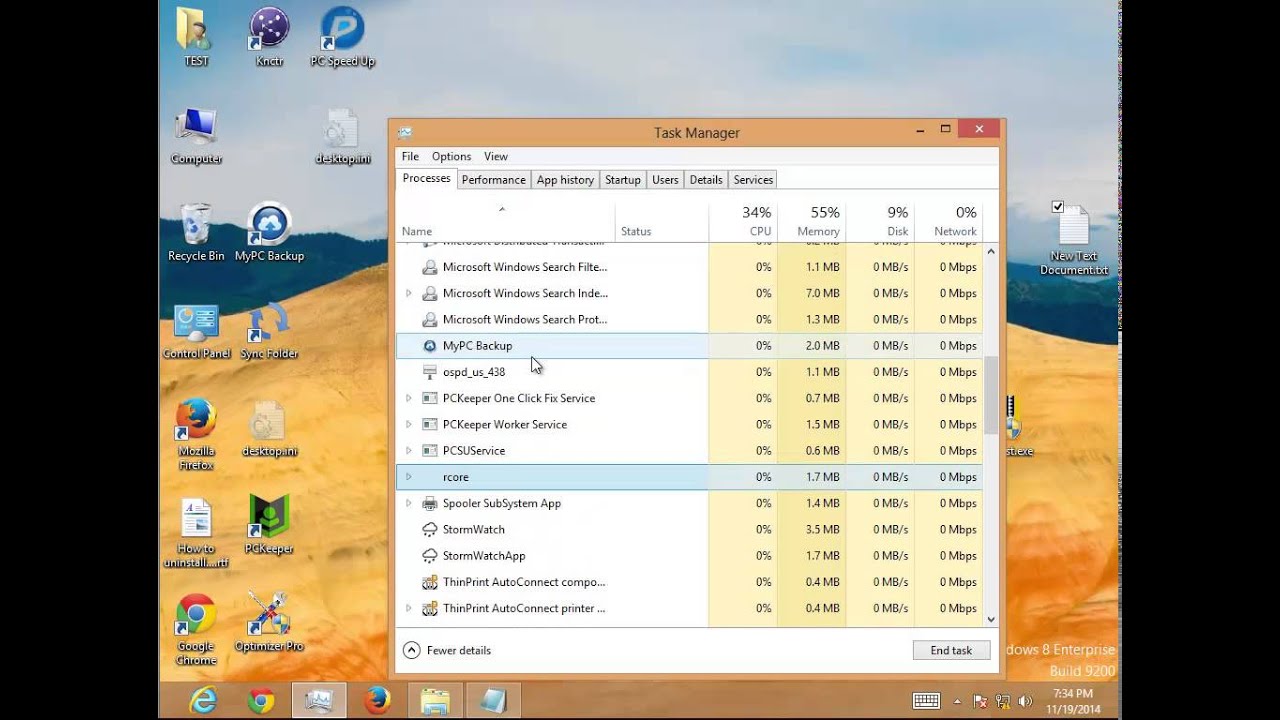This screenshot has height=720, width=1280.
Task: Collapse view with Fewer details arrow
Action: click(x=411, y=650)
